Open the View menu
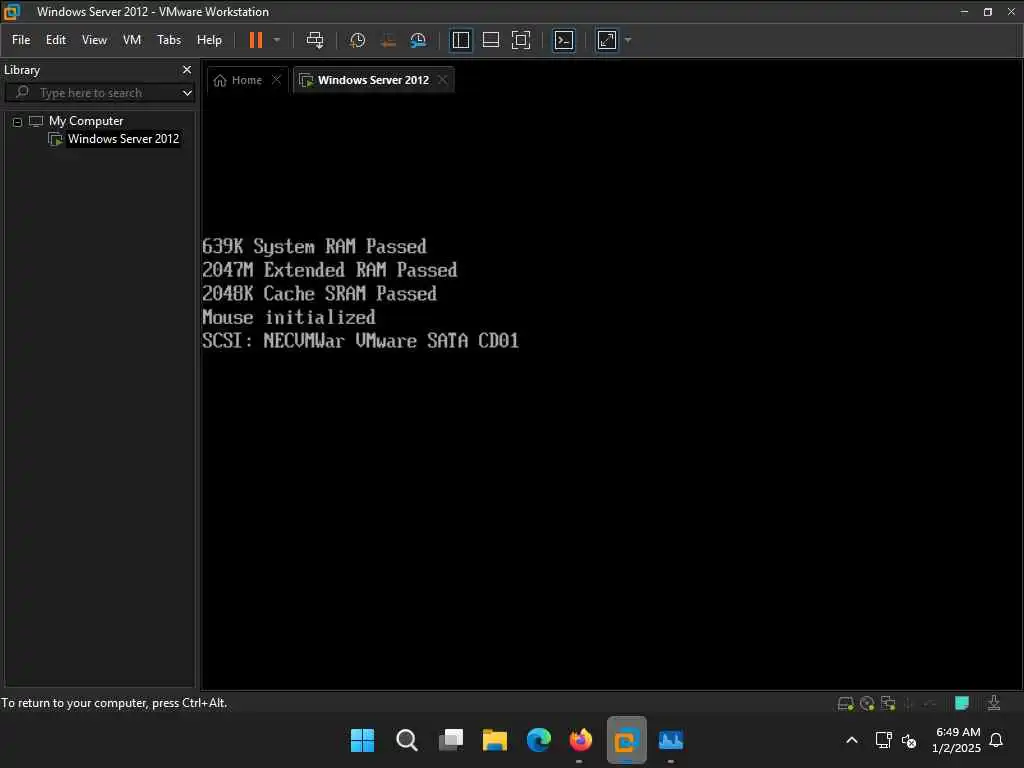The image size is (1024, 768). point(94,40)
